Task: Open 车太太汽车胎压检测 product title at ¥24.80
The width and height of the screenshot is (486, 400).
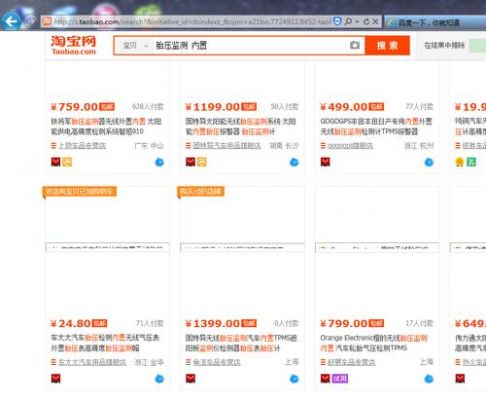Action: (105, 343)
